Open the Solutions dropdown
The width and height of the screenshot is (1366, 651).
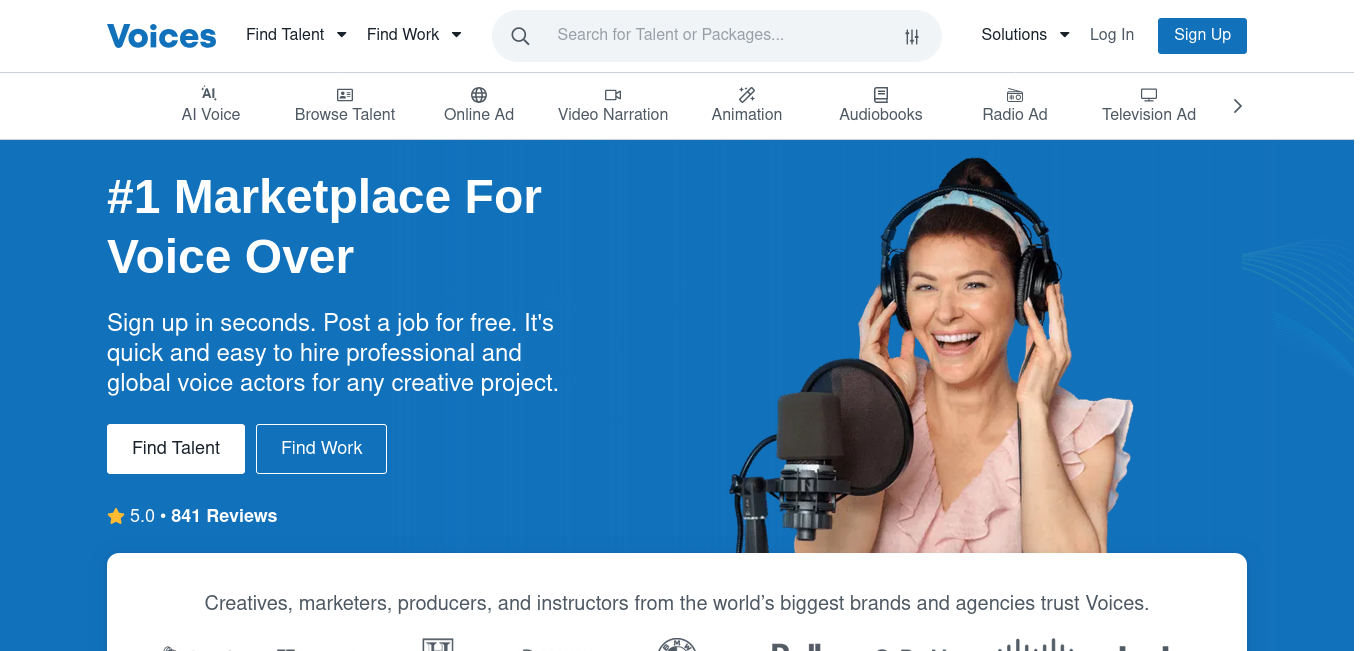[x=1026, y=34]
